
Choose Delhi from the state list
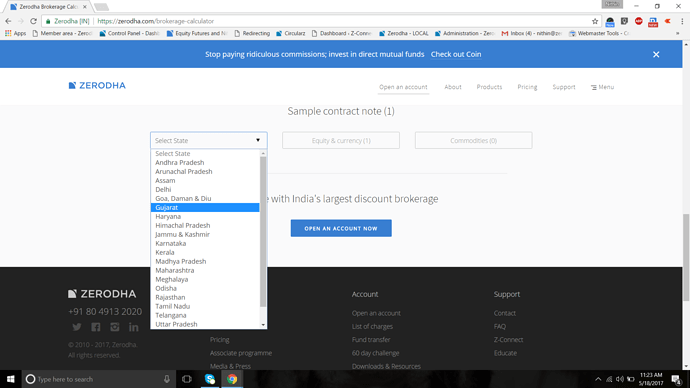coord(205,190)
